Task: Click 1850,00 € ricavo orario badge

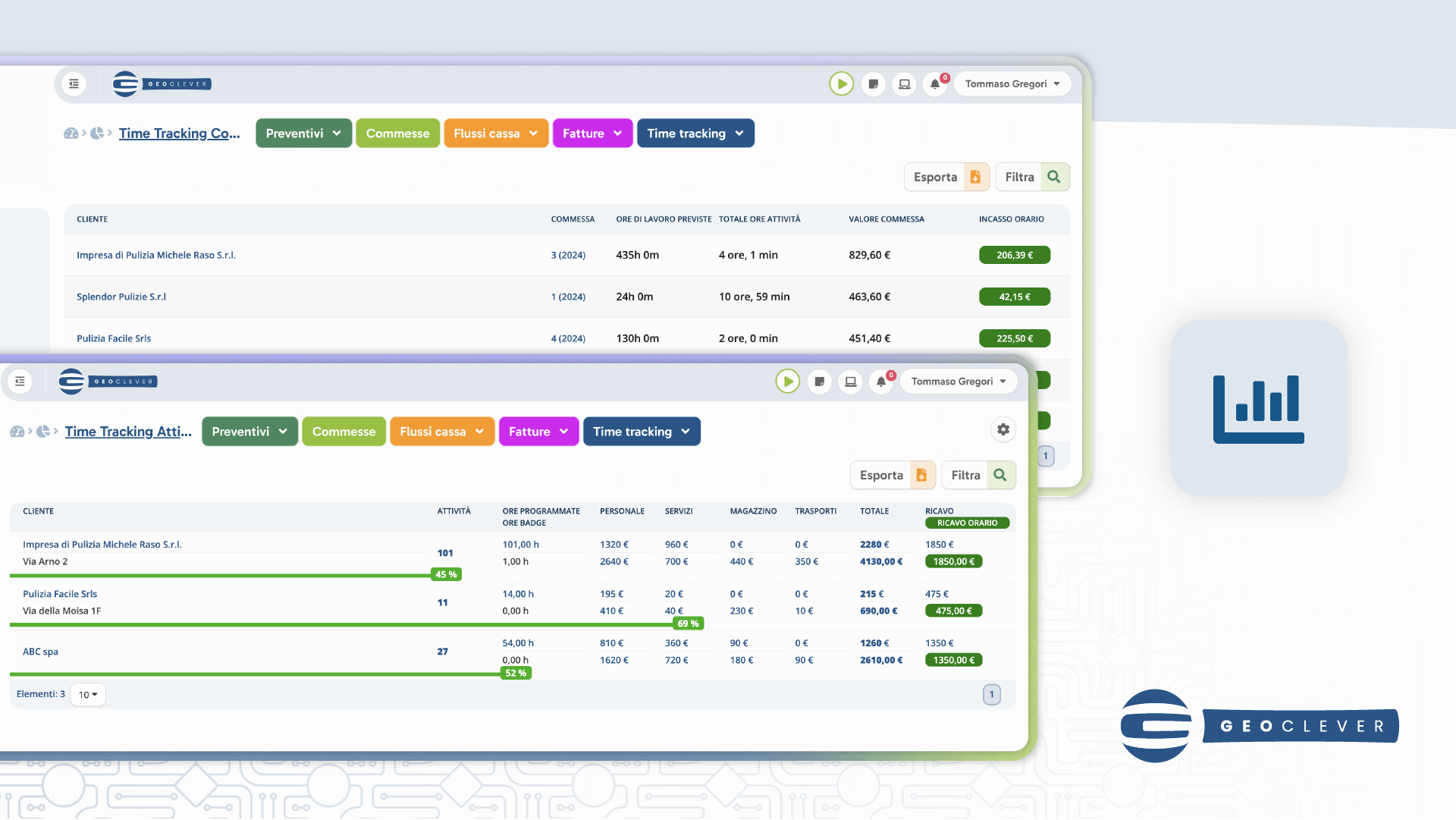Action: pyautogui.click(x=953, y=562)
